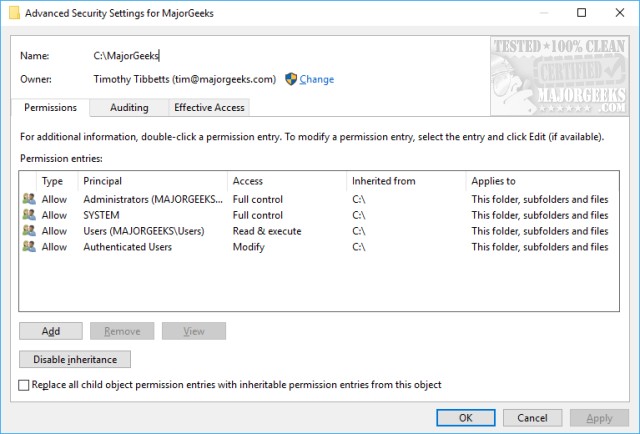Select the Administrators (MAJORGEEKS... principal entry
The width and height of the screenshot is (640, 434).
tap(153, 199)
